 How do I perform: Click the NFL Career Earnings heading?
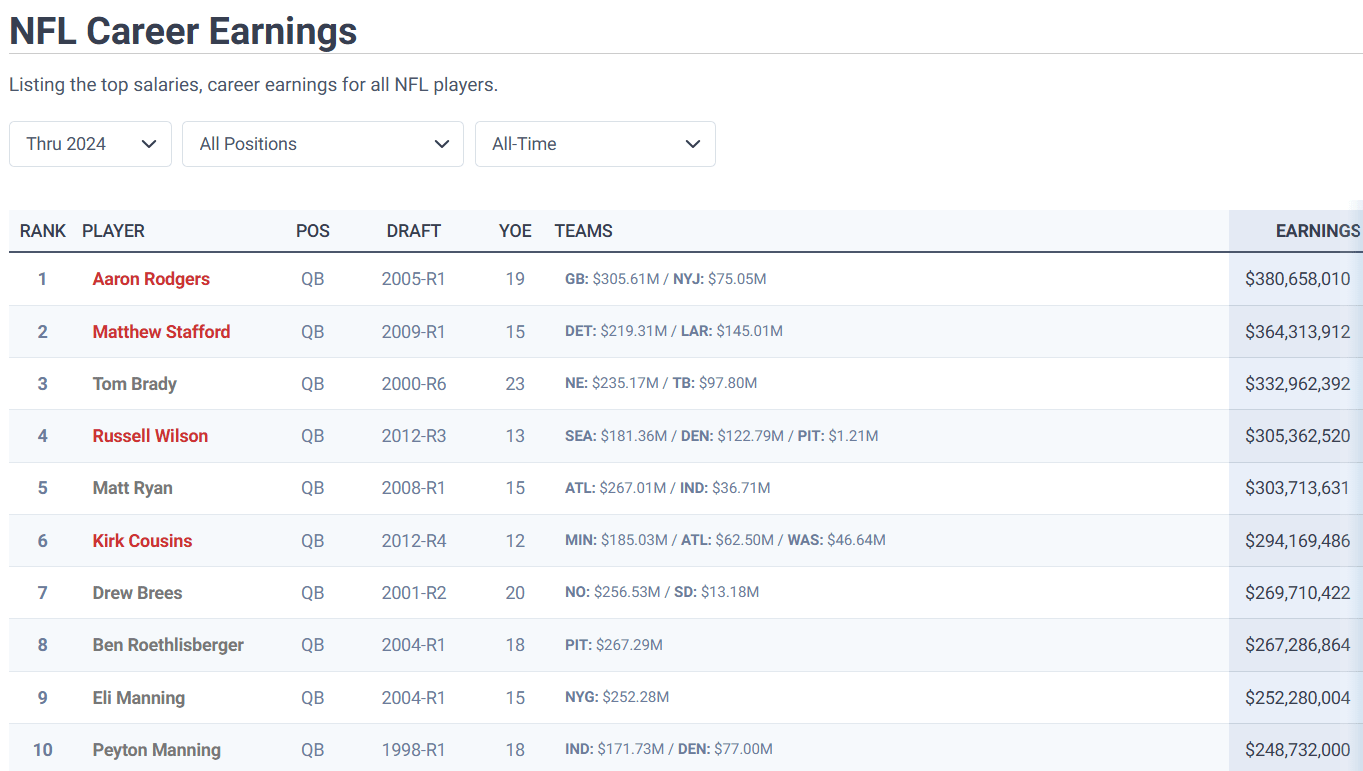click(183, 31)
